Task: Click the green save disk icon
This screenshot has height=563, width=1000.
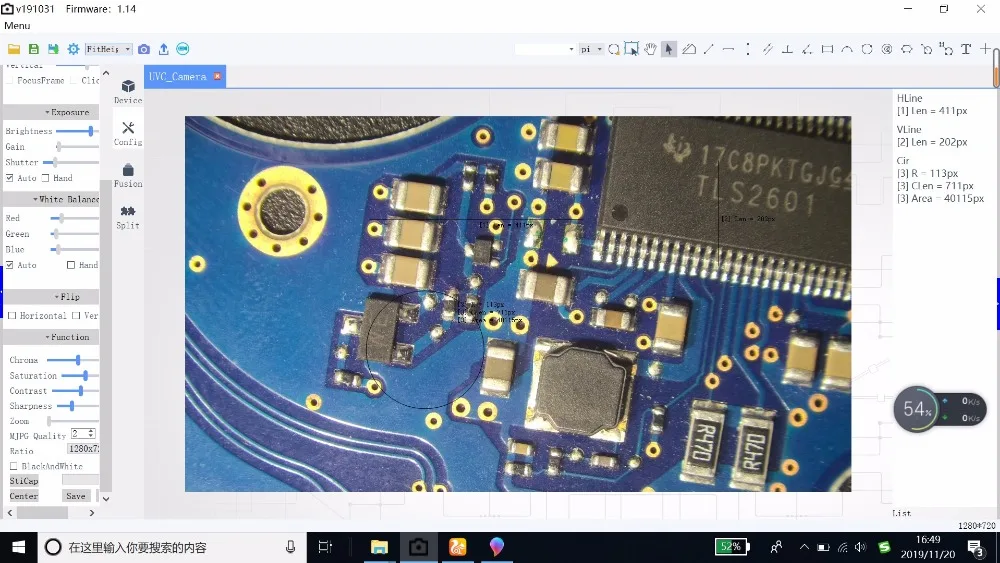Action: (x=34, y=49)
